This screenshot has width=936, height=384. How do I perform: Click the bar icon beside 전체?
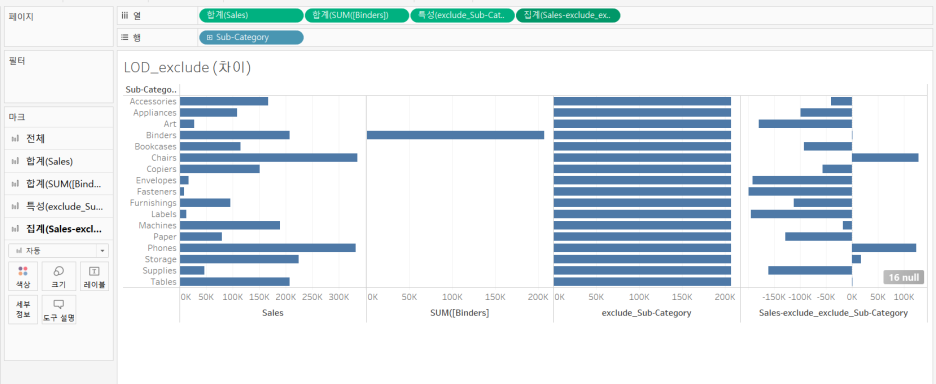click(15, 139)
